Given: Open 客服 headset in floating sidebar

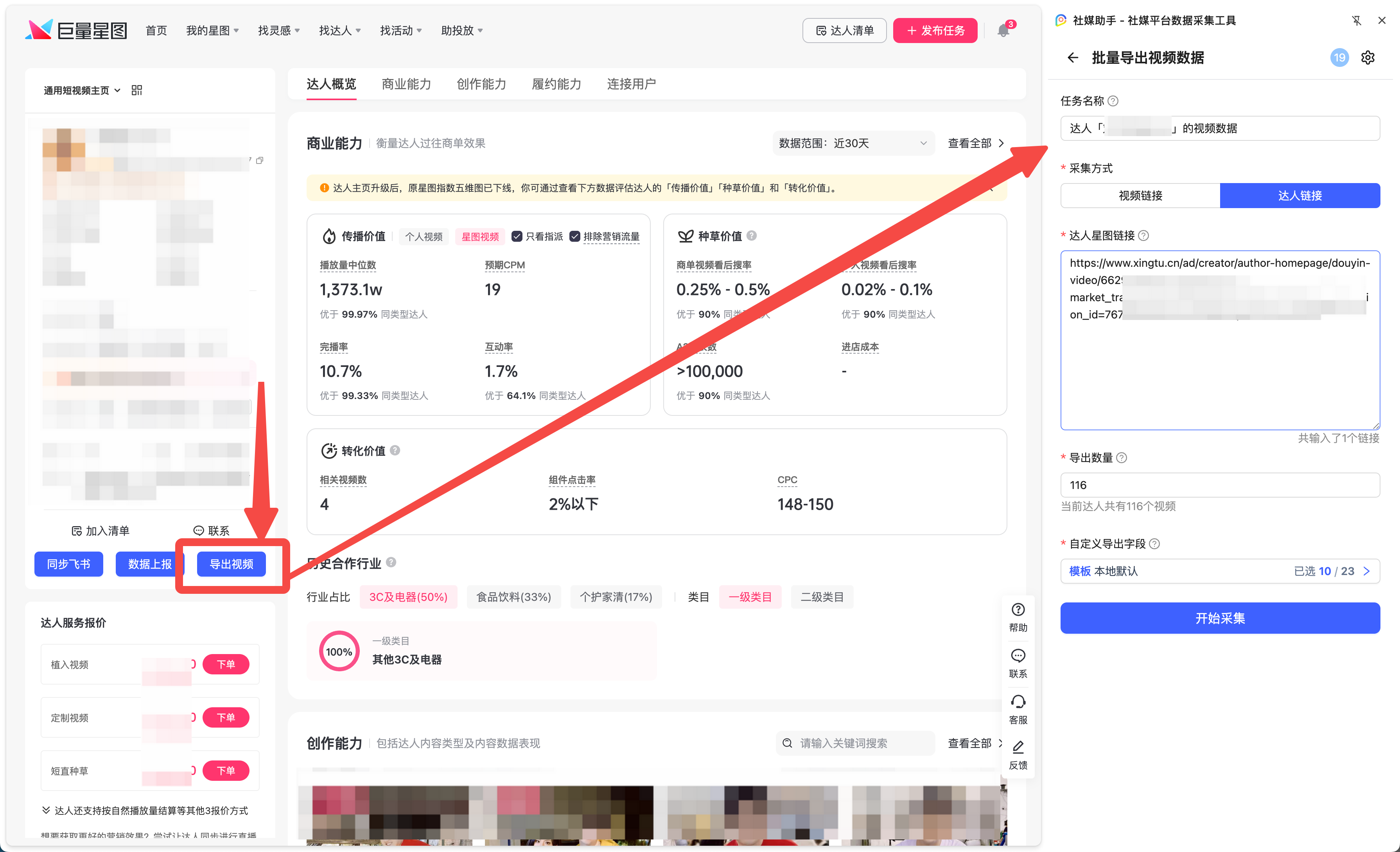Looking at the screenshot, I should [x=1018, y=709].
